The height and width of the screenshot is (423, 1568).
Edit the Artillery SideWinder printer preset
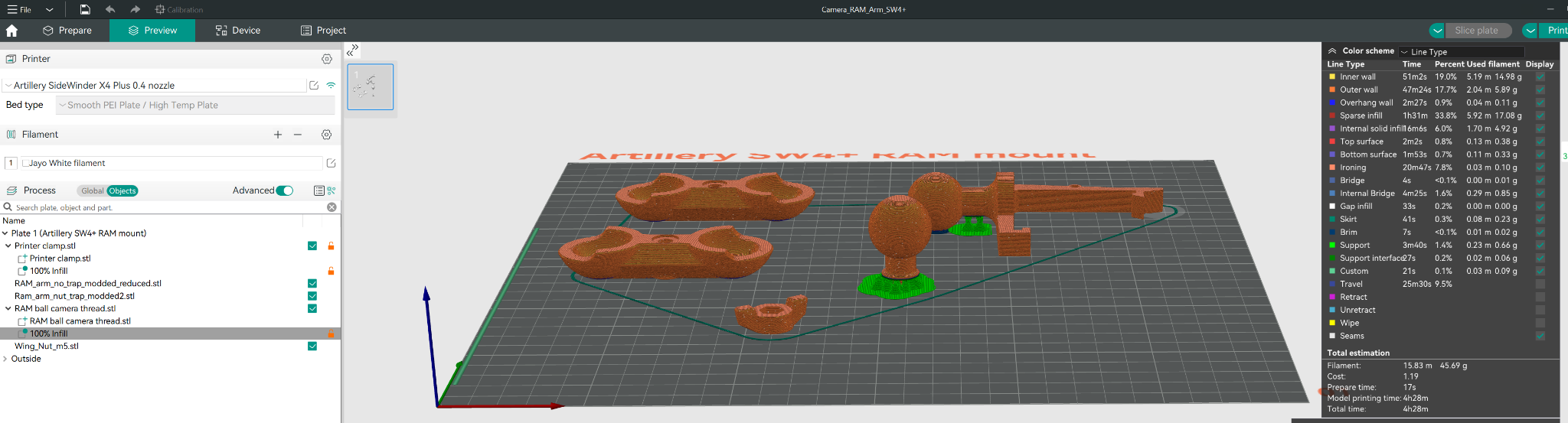tap(314, 86)
